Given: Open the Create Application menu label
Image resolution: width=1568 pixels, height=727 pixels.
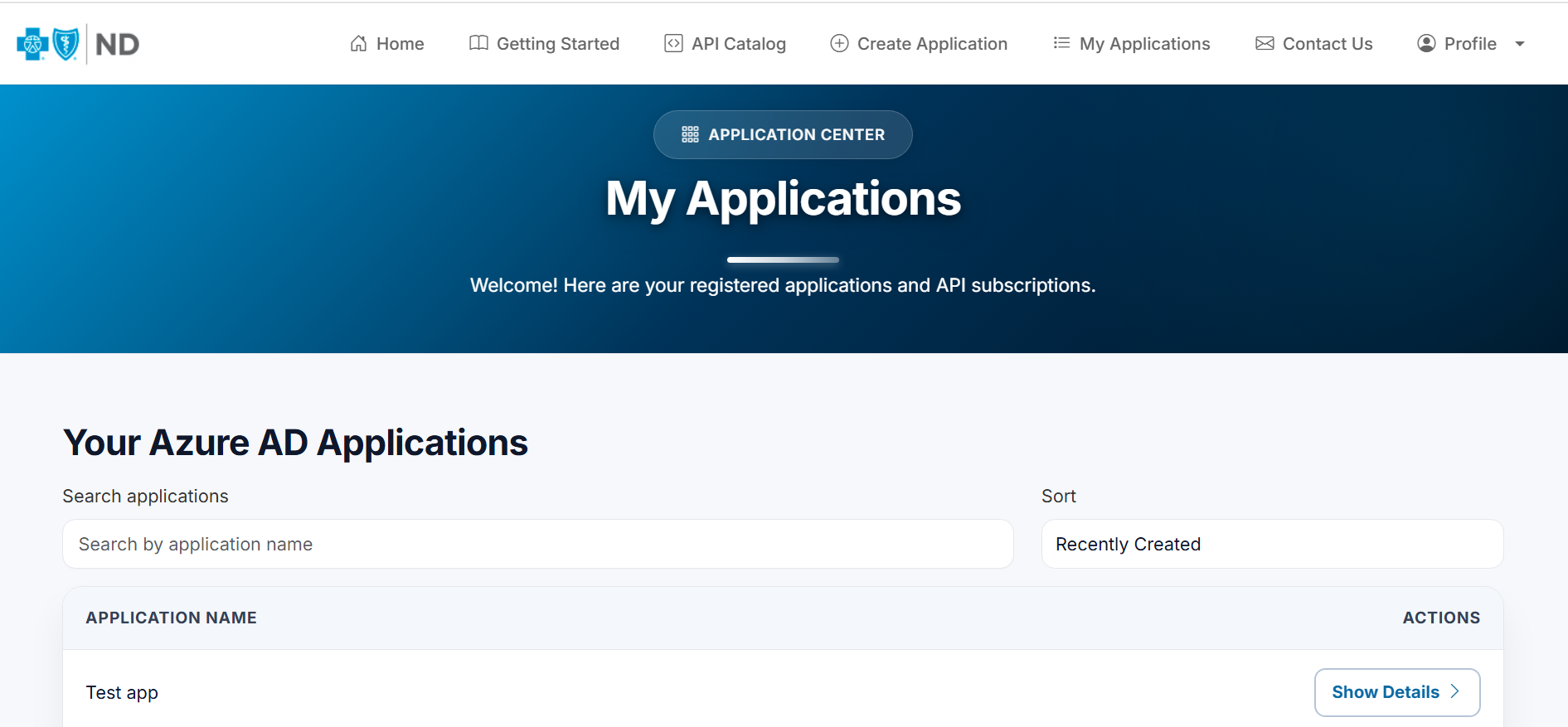Looking at the screenshot, I should coord(932,44).
